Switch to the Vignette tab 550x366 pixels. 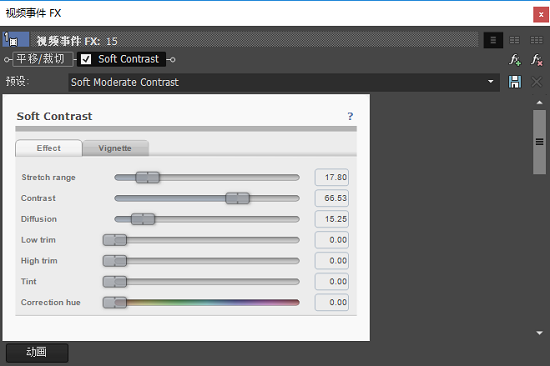(x=115, y=148)
